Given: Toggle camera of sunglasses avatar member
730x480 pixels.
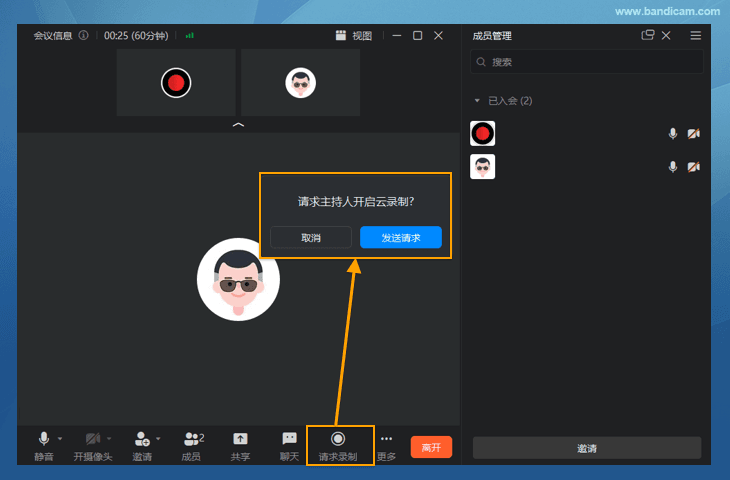Looking at the screenshot, I should 694,167.
